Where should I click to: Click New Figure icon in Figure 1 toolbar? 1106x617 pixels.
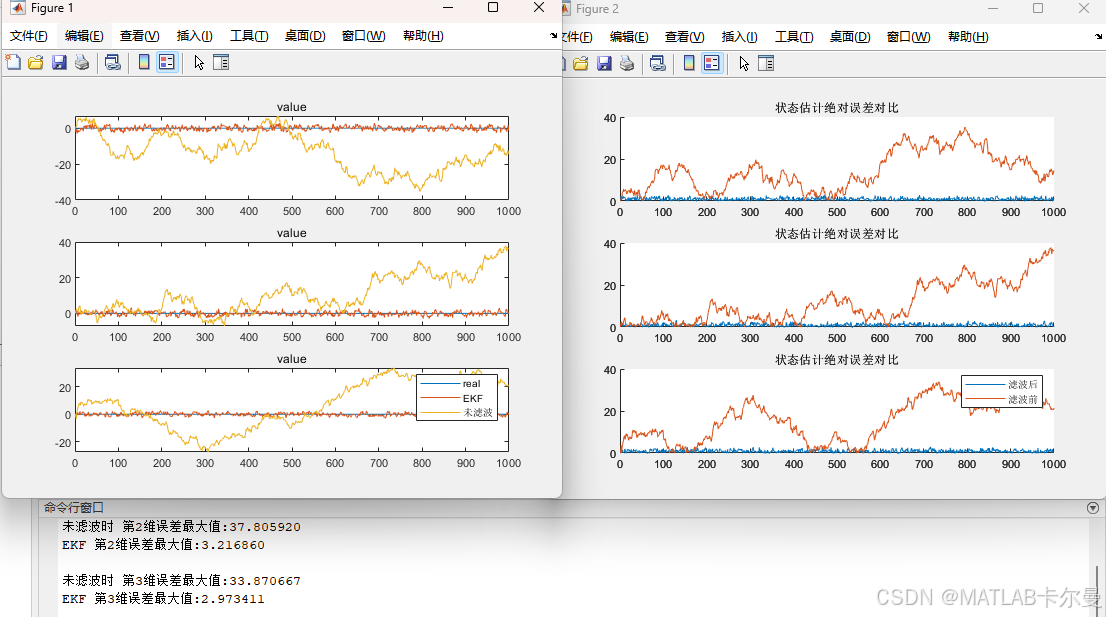13,63
